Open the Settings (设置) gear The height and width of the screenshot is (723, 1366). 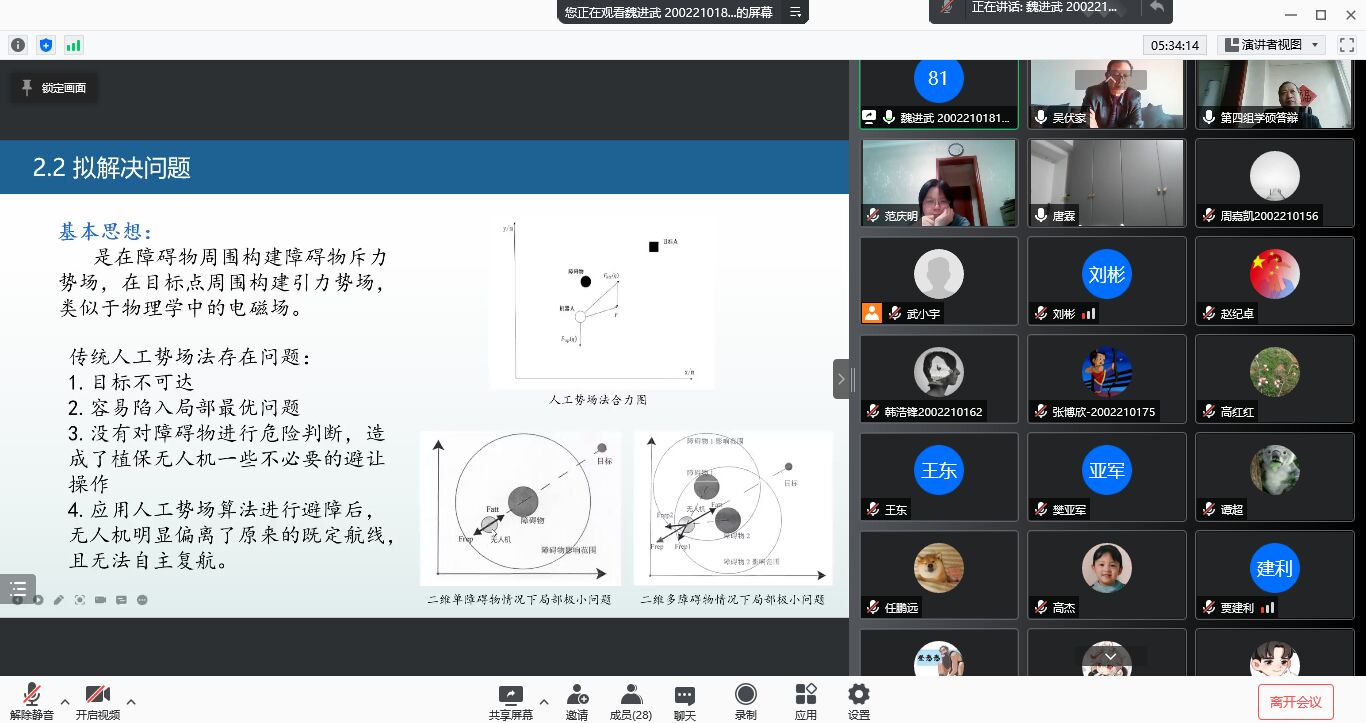tap(858, 701)
